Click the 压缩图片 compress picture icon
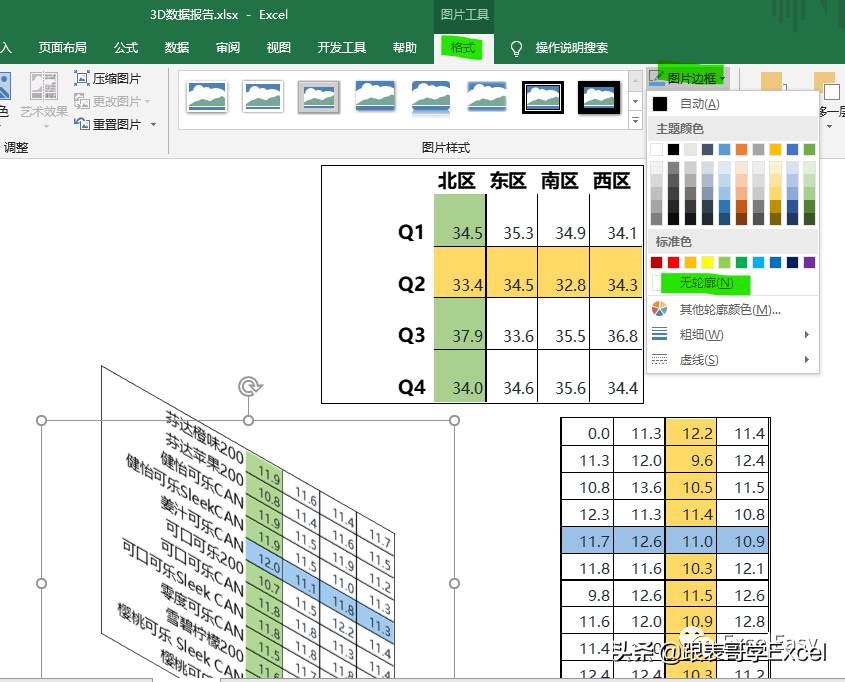Screen dimensions: 845x682 pos(81,78)
